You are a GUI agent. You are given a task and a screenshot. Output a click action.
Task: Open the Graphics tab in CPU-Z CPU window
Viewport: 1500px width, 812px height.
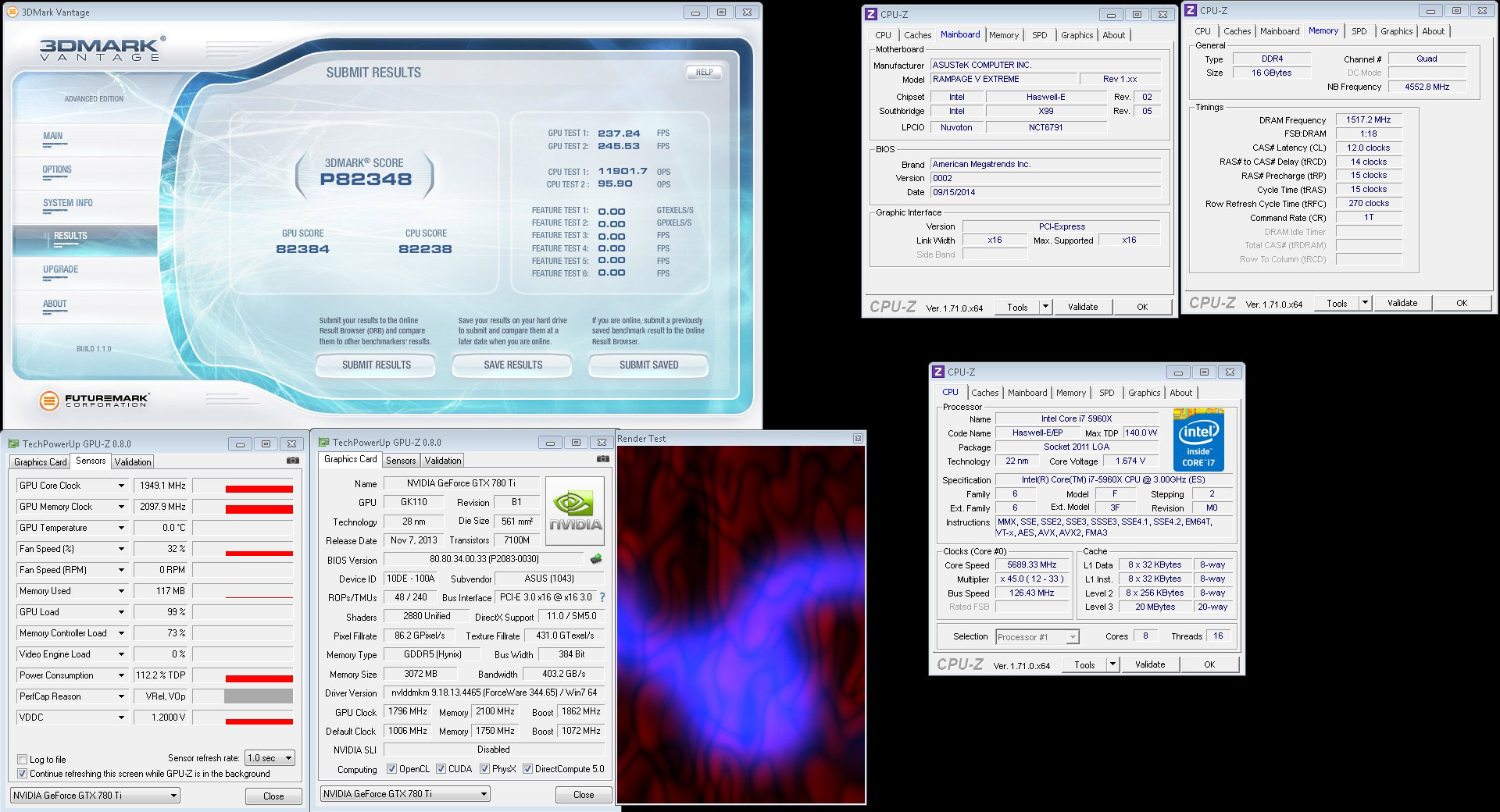(x=1144, y=393)
